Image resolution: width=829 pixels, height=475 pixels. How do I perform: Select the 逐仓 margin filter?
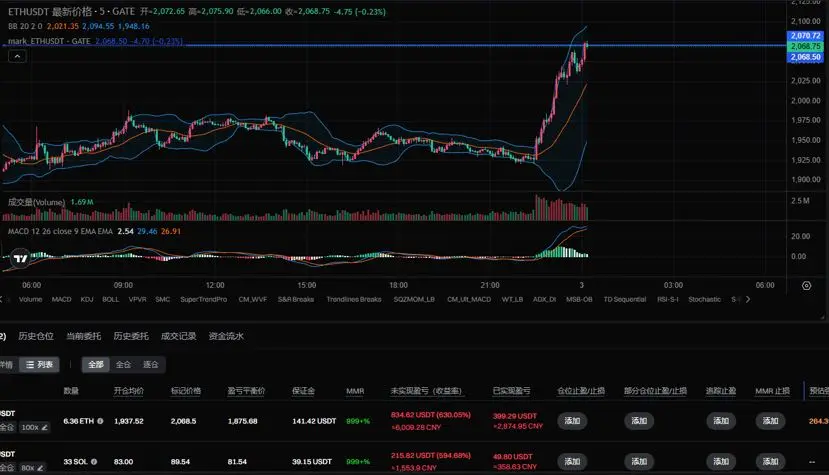point(151,364)
